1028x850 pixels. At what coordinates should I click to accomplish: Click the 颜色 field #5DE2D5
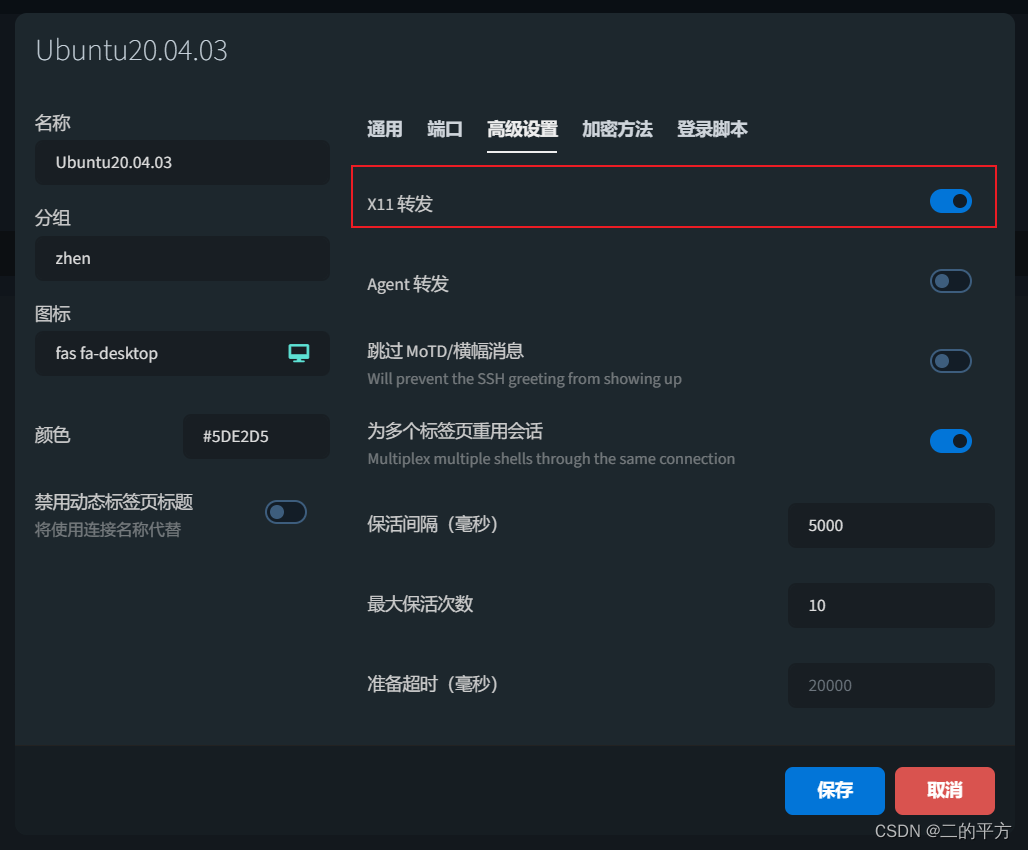(x=256, y=437)
